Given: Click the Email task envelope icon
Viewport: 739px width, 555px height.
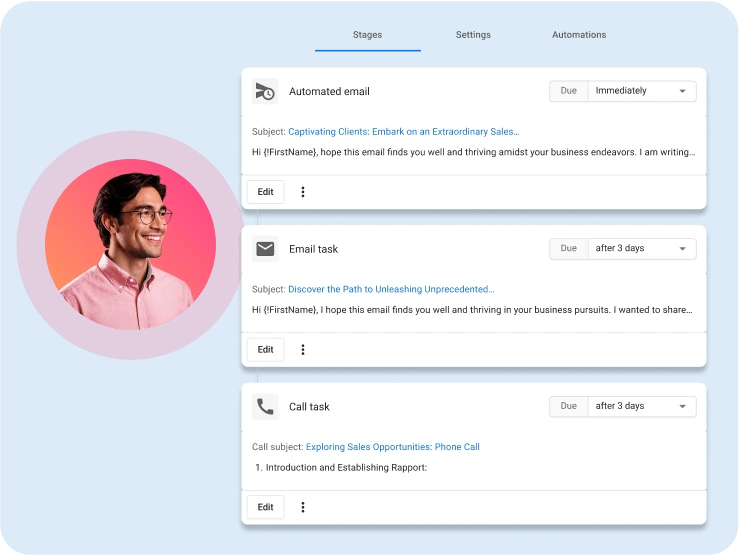Looking at the screenshot, I should (x=265, y=249).
